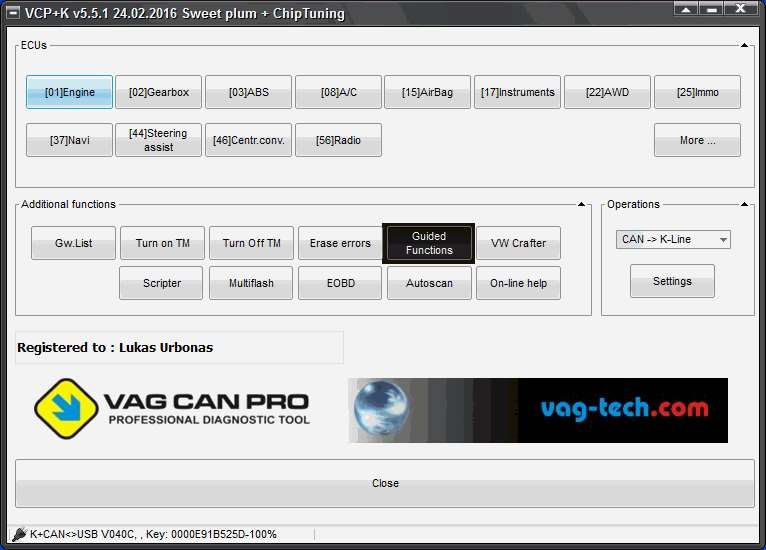Click Erase errors button
The image size is (766, 550).
coord(340,243)
